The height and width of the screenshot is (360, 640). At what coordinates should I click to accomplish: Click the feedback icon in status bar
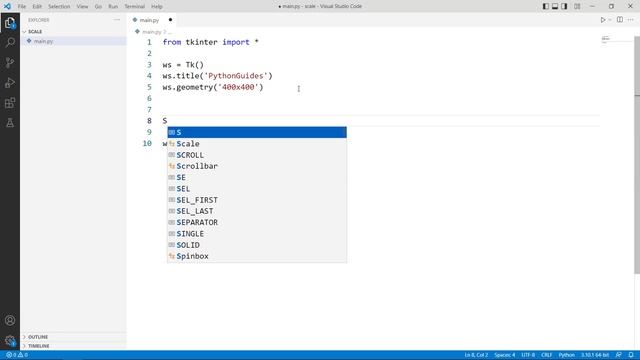coord(618,355)
